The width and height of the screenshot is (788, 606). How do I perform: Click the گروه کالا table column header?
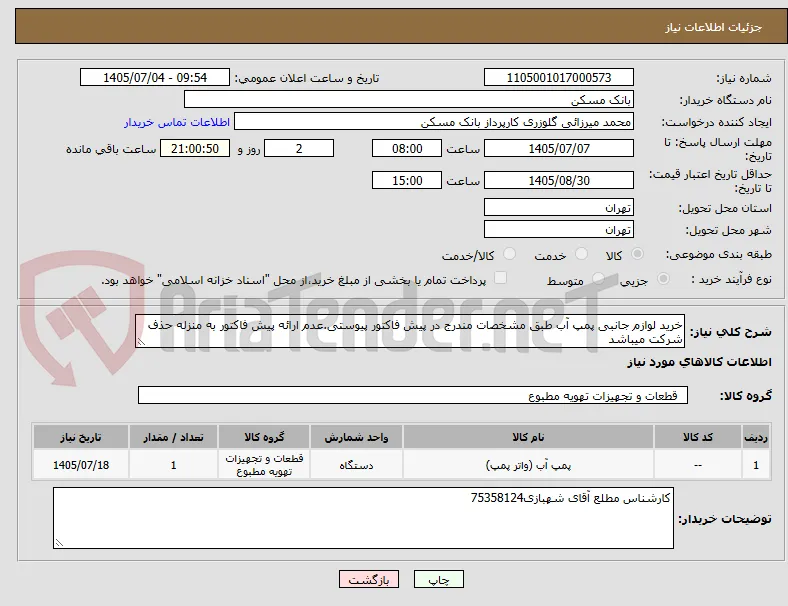coord(264,437)
